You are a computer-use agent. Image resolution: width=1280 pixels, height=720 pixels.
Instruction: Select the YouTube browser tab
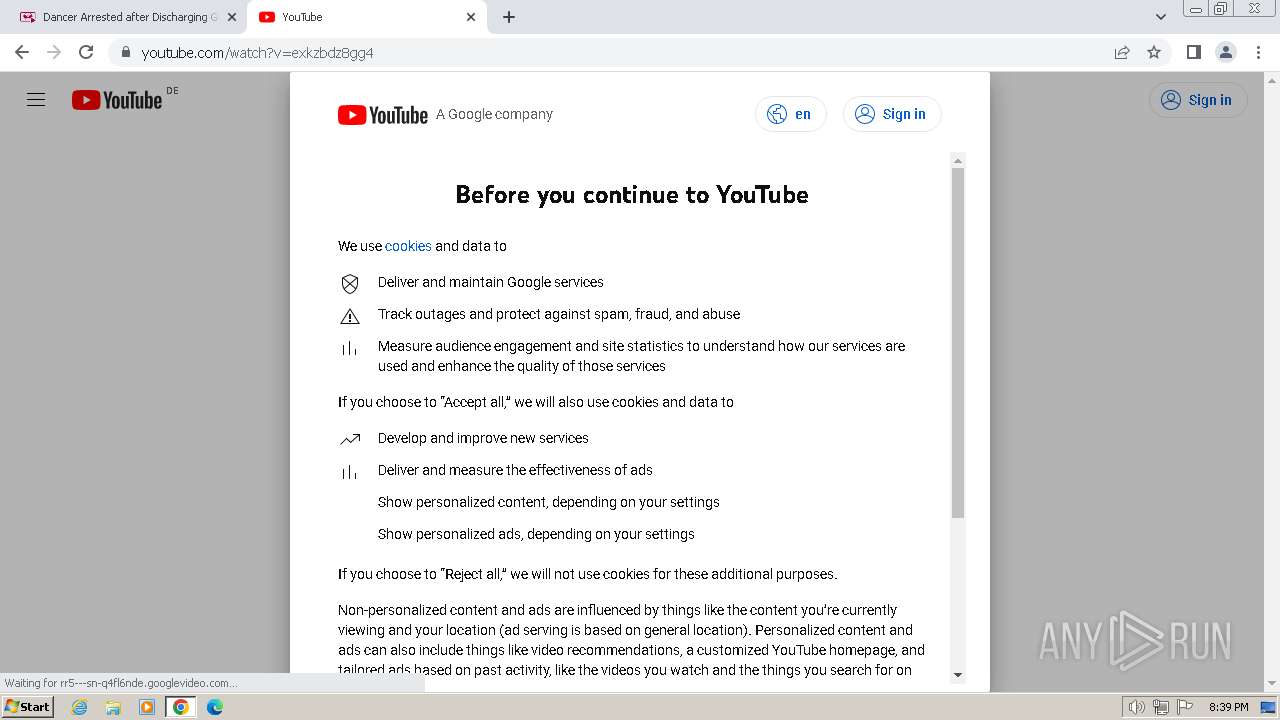(x=366, y=17)
